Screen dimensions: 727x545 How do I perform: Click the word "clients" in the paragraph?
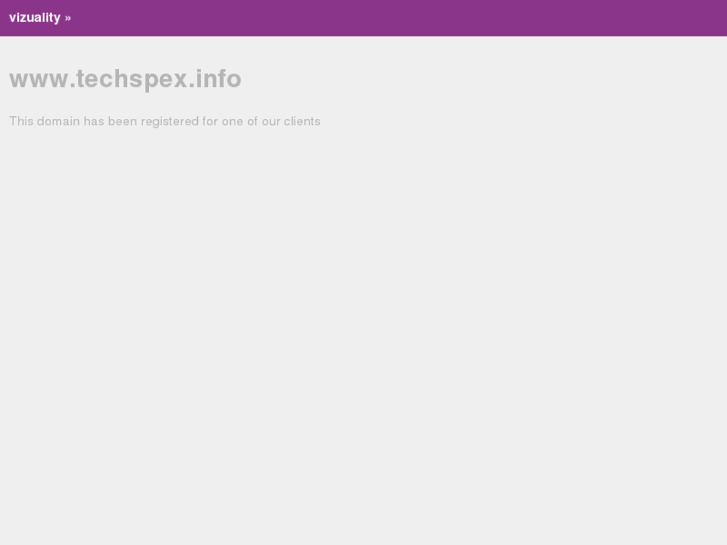click(302, 121)
